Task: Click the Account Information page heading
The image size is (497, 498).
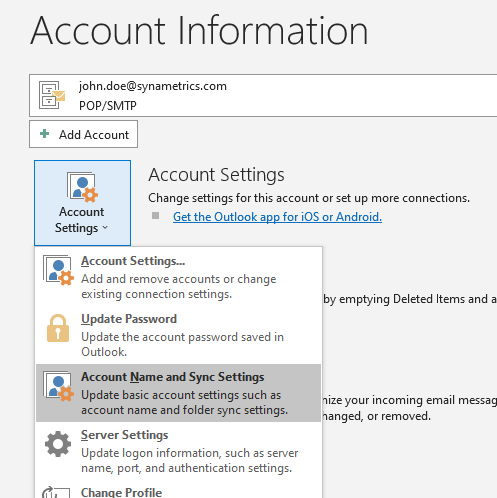Action: [x=199, y=30]
